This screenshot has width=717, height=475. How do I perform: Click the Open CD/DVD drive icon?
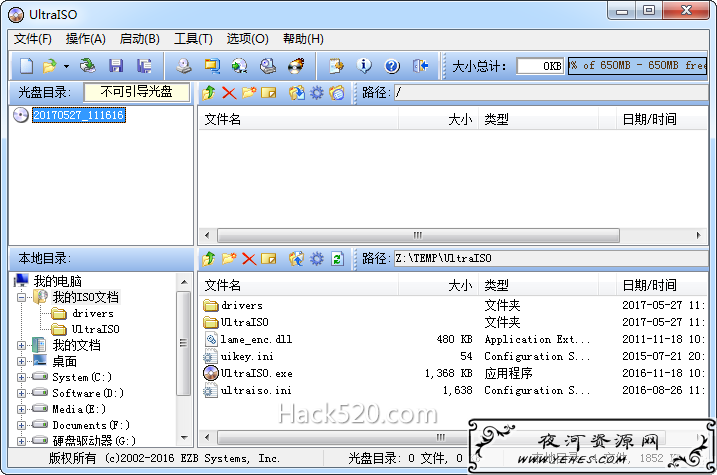[87, 66]
